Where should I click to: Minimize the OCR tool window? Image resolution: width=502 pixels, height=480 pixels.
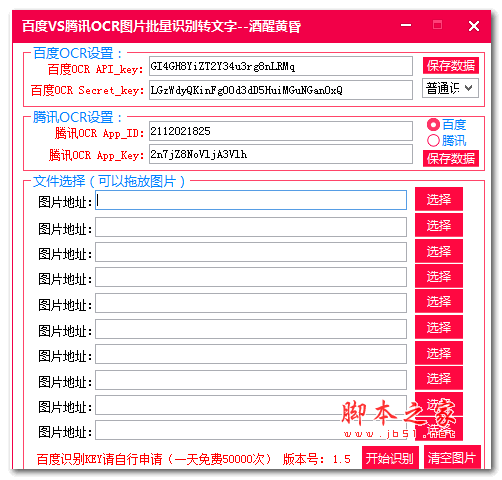click(406, 25)
